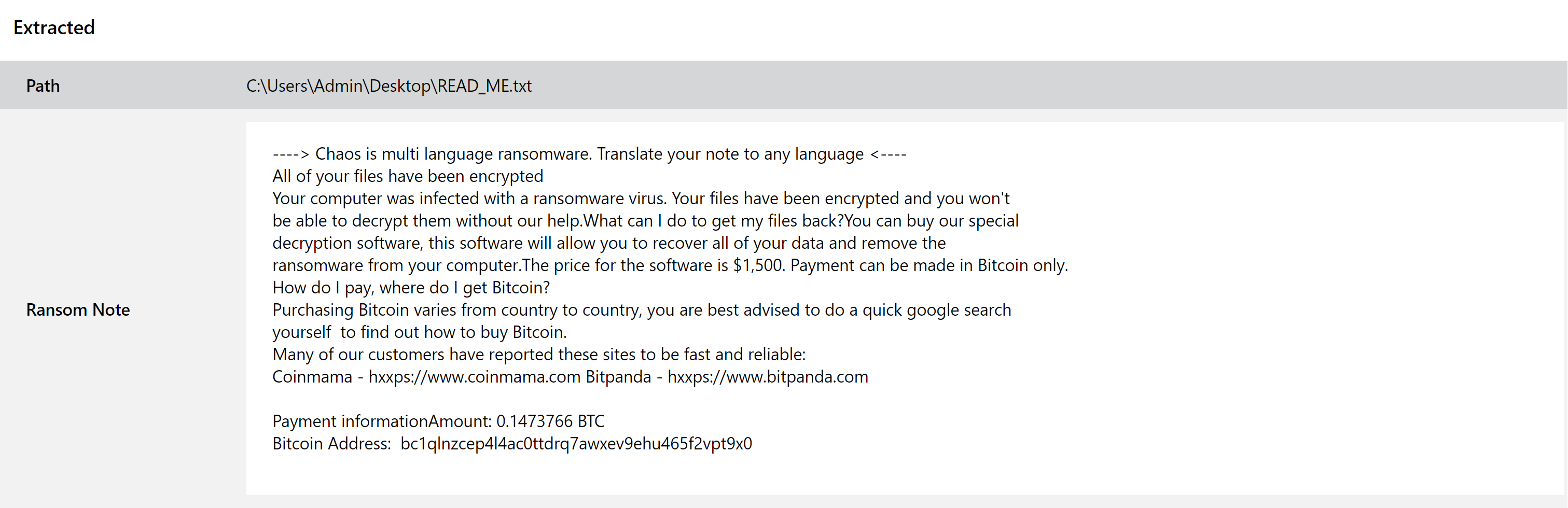1568x508 pixels.
Task: Click the line mentioning ransomware virus infection
Action: pyautogui.click(x=641, y=199)
